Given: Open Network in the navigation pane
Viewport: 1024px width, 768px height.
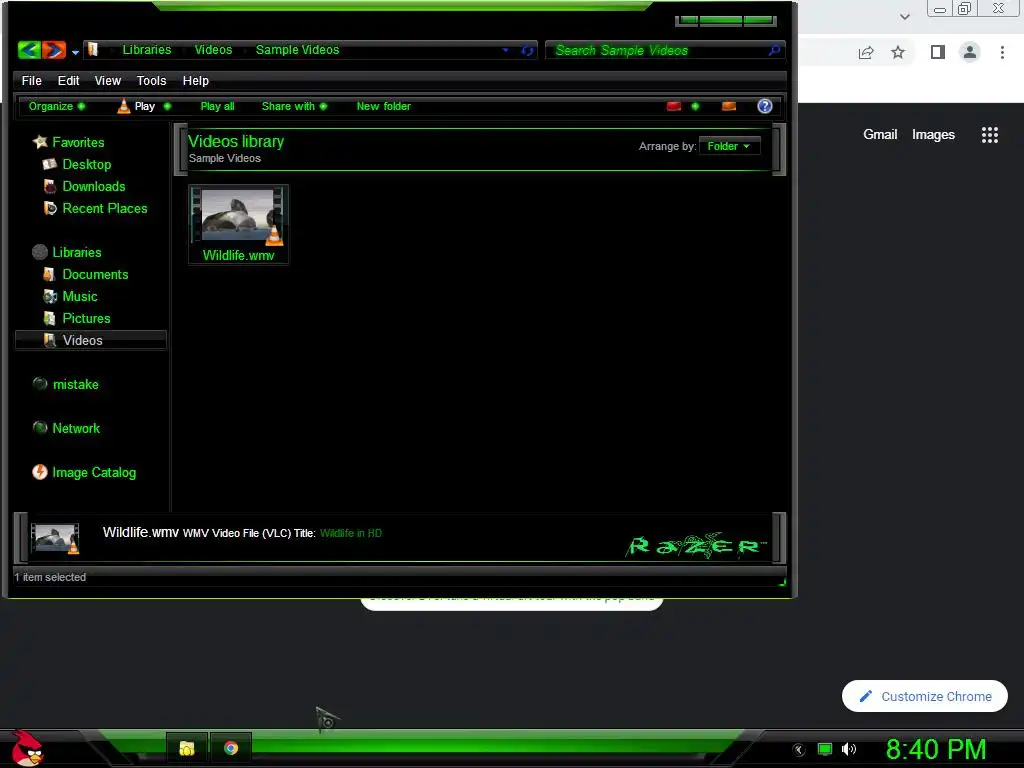Looking at the screenshot, I should [x=76, y=428].
